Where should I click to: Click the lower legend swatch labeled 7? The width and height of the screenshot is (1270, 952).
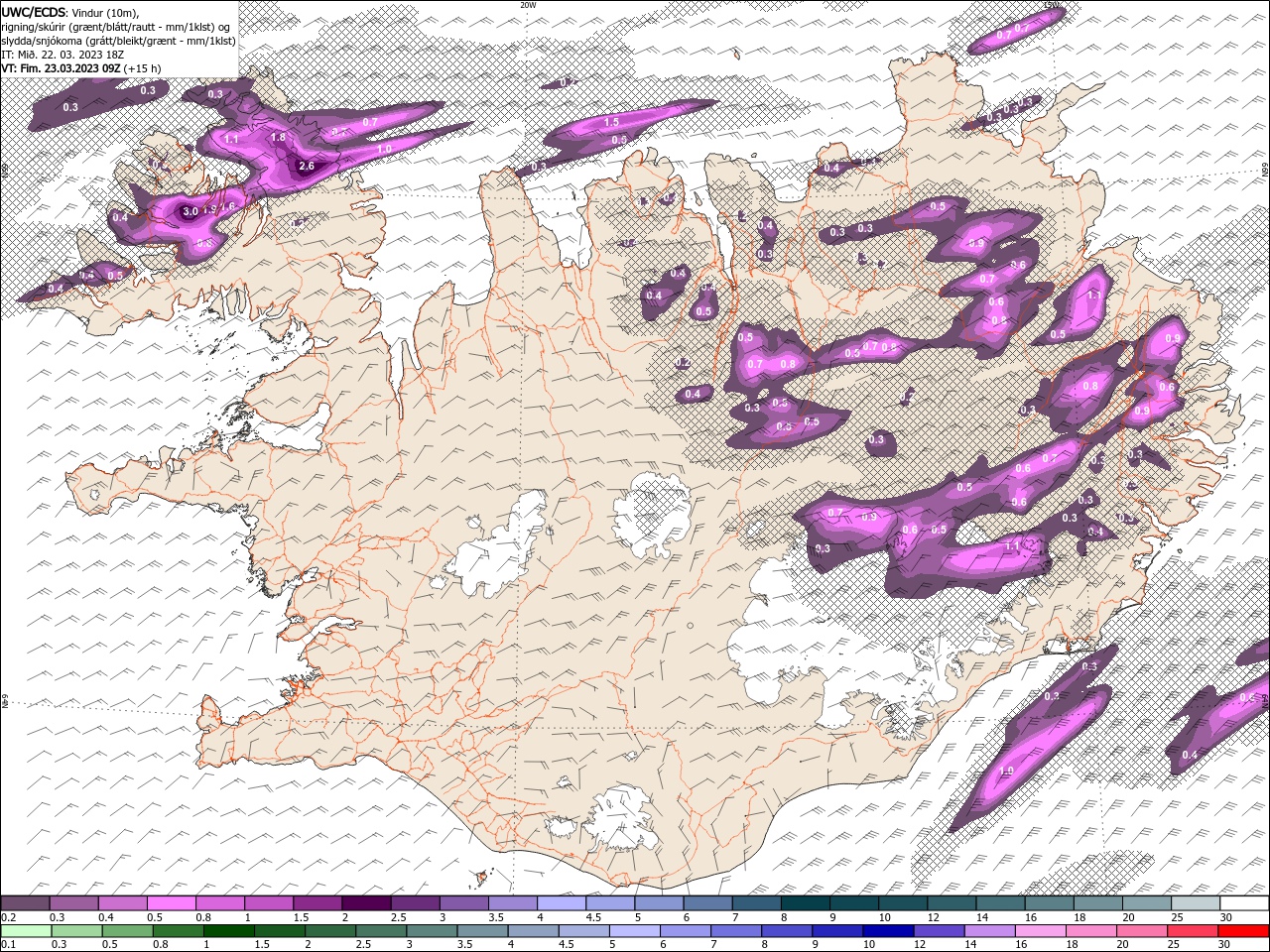point(735,931)
